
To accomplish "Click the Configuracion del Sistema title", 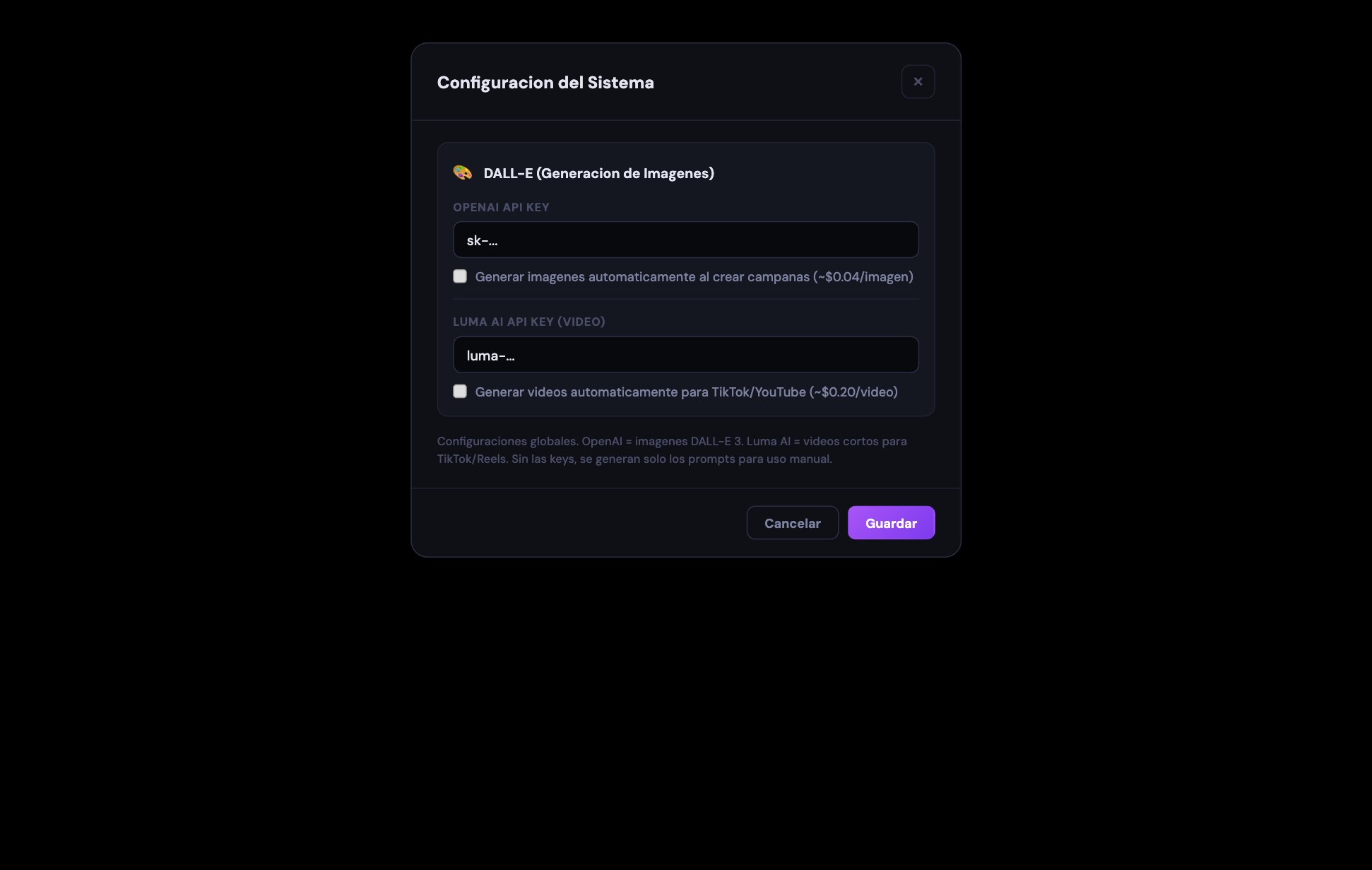I will [545, 82].
